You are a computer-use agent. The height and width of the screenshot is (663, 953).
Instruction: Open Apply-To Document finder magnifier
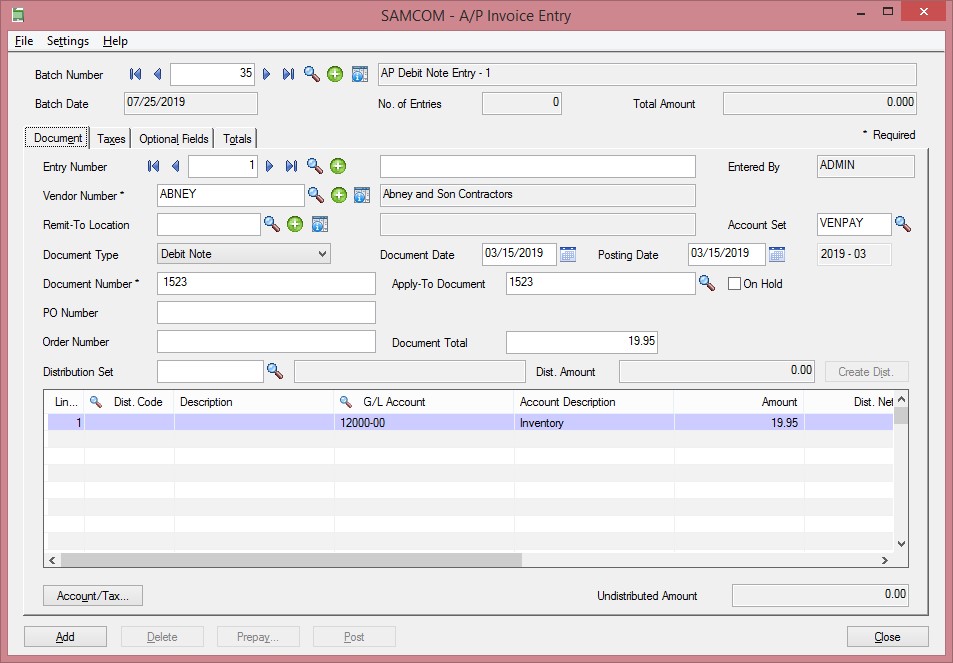coord(707,283)
